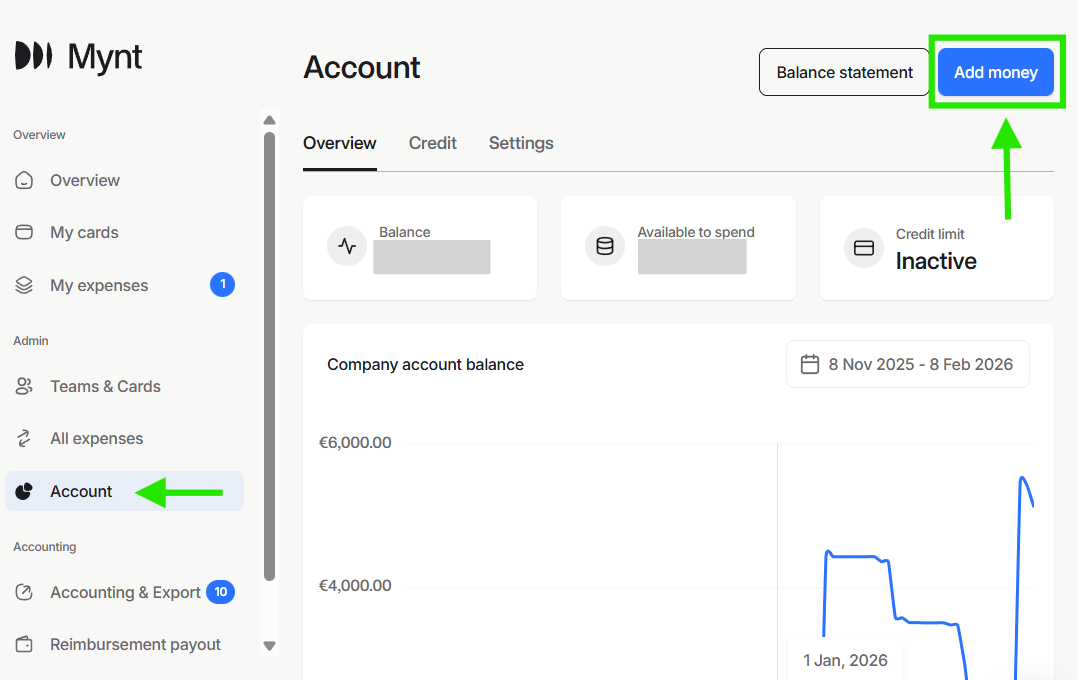
Task: Click the Add money button
Action: point(995,72)
